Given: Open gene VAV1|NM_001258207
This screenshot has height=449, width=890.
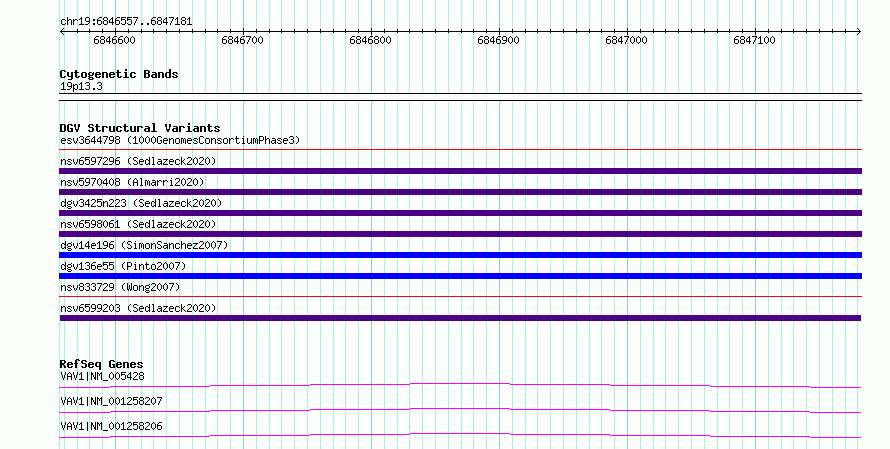Looking at the screenshot, I should point(111,401).
